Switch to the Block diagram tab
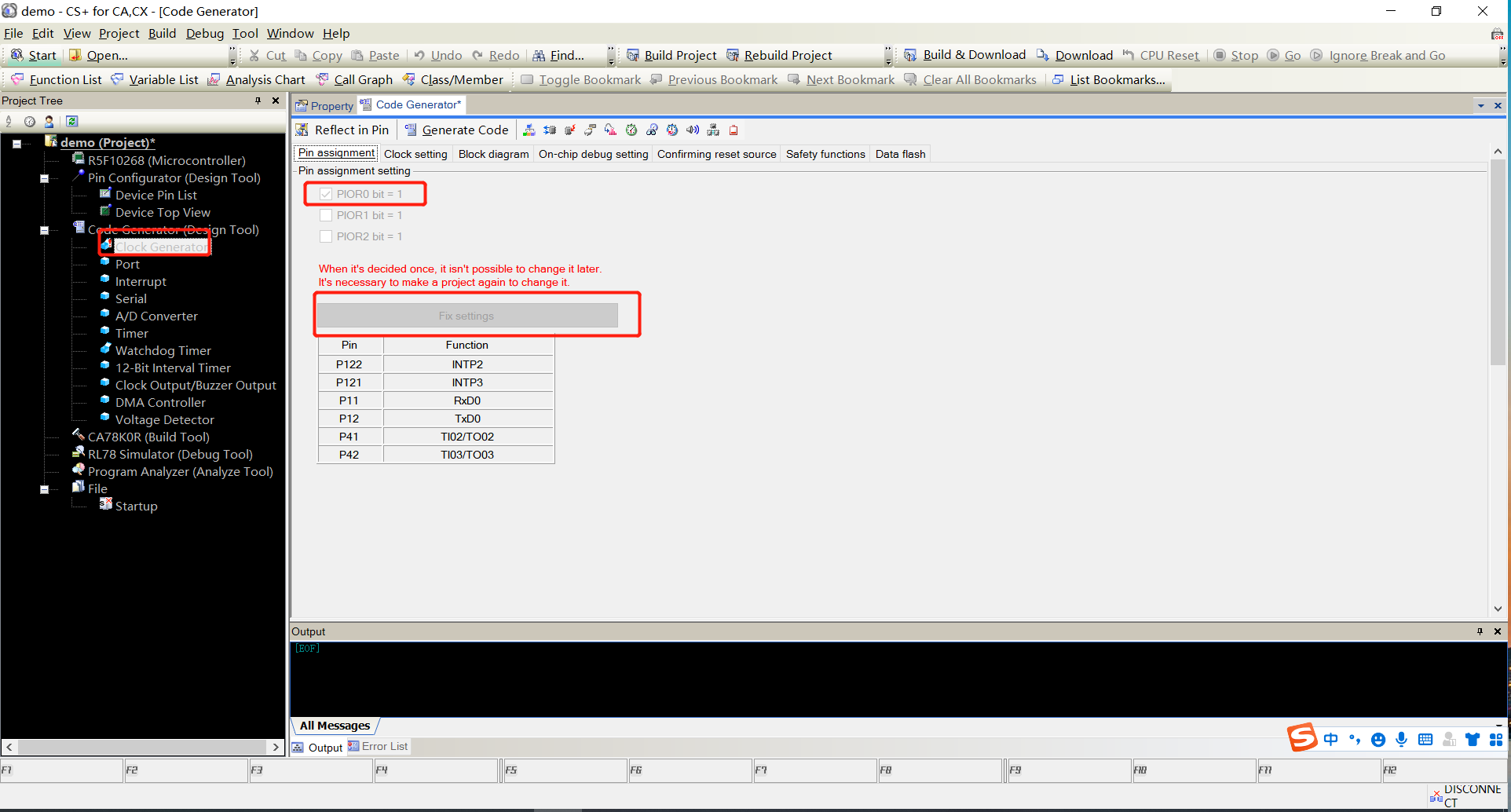 [493, 154]
